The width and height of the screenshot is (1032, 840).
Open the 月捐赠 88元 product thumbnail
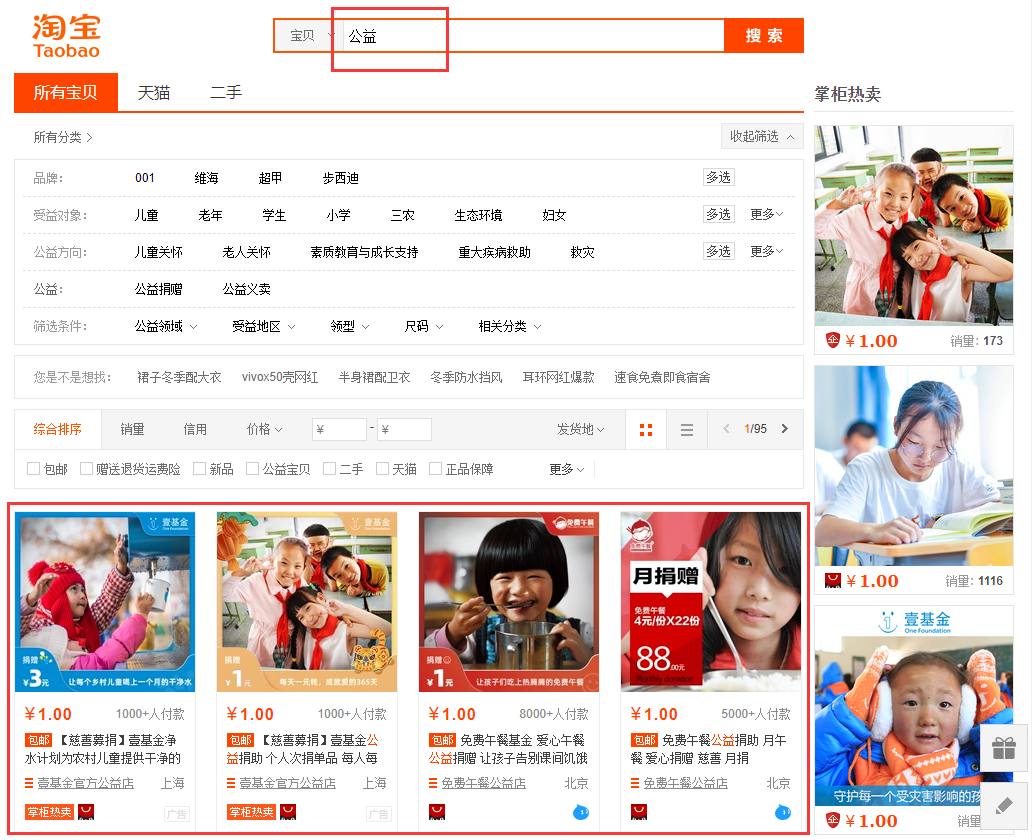click(711, 602)
